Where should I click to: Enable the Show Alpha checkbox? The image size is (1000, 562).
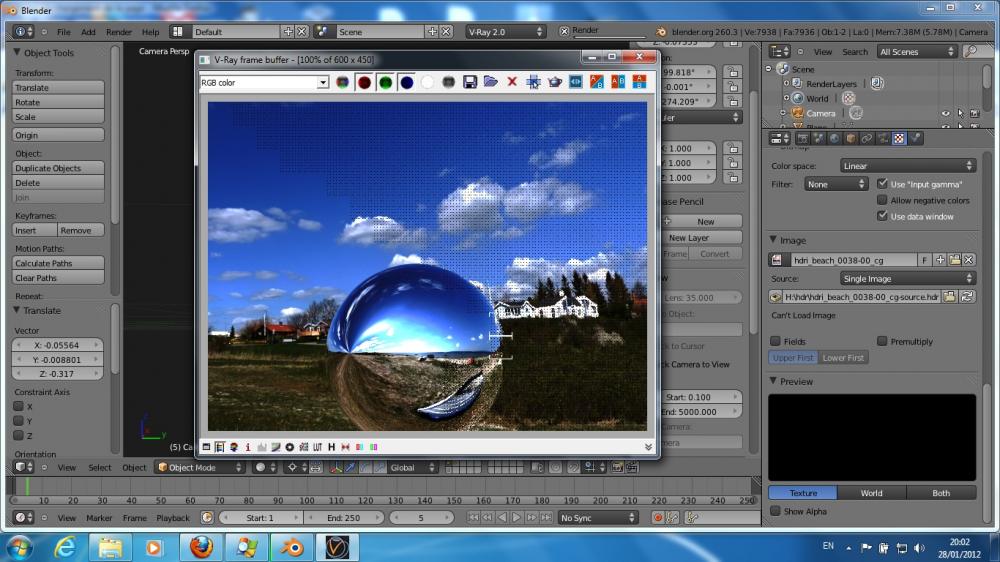click(776, 511)
